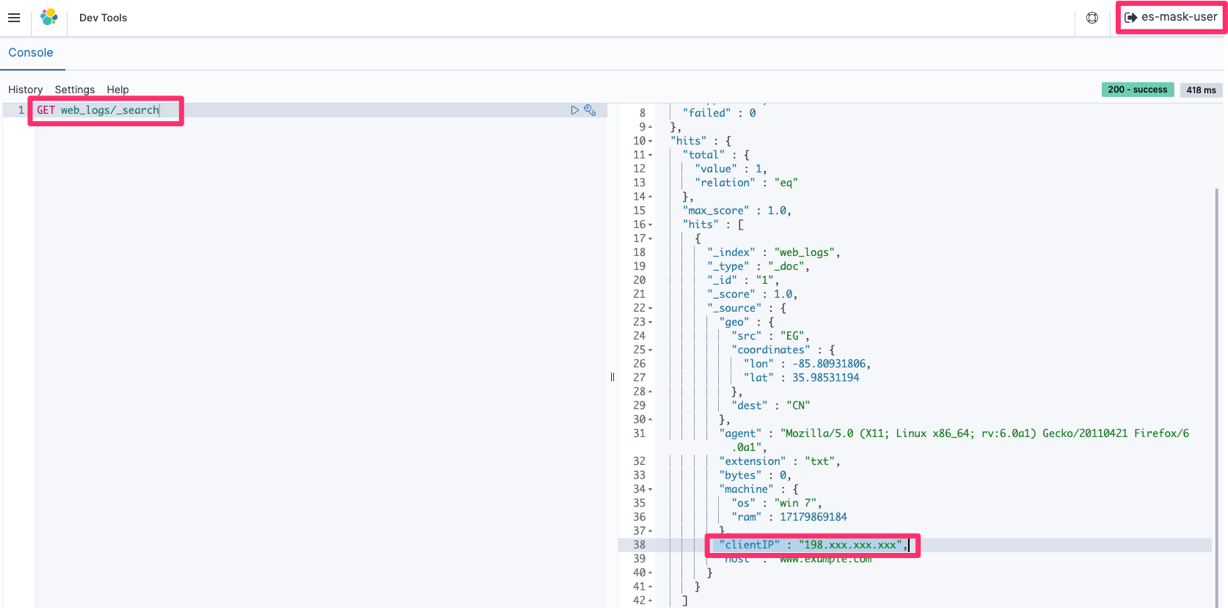Open the Help menu item
Image resolution: width=1228 pixels, height=608 pixels.
pos(118,90)
